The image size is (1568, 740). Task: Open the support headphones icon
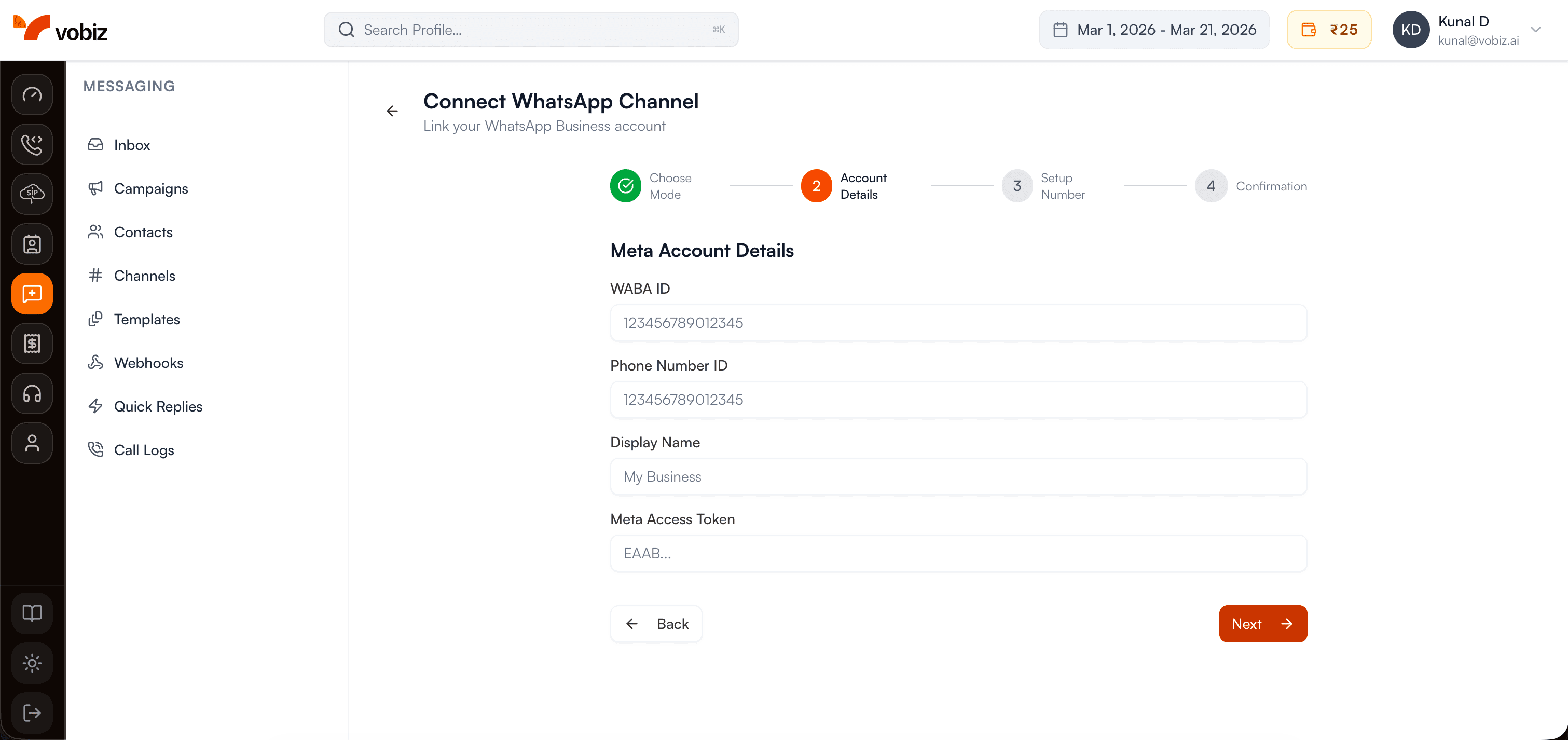[x=32, y=393]
